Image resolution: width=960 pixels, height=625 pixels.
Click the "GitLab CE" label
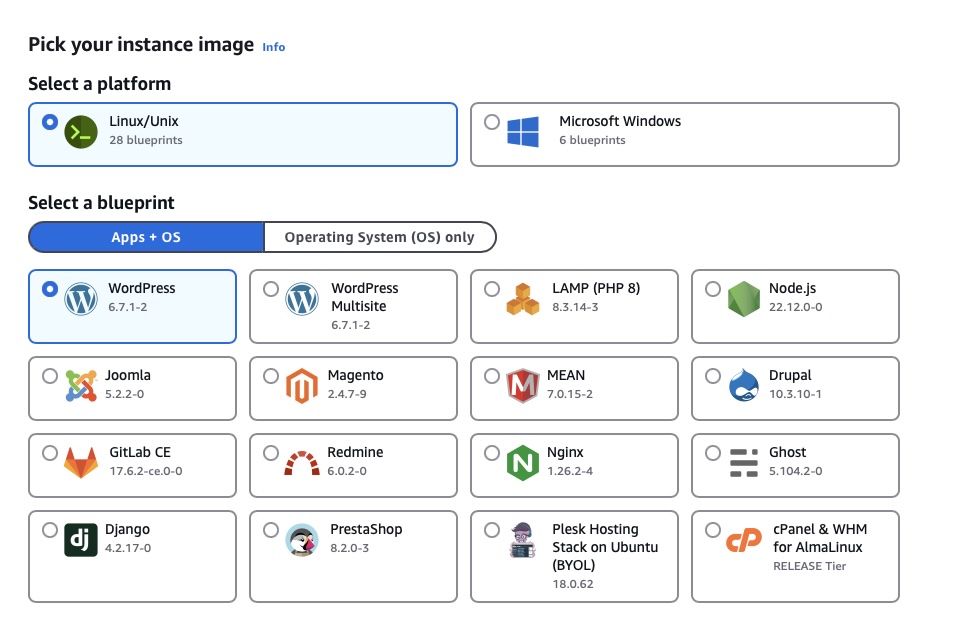(140, 452)
